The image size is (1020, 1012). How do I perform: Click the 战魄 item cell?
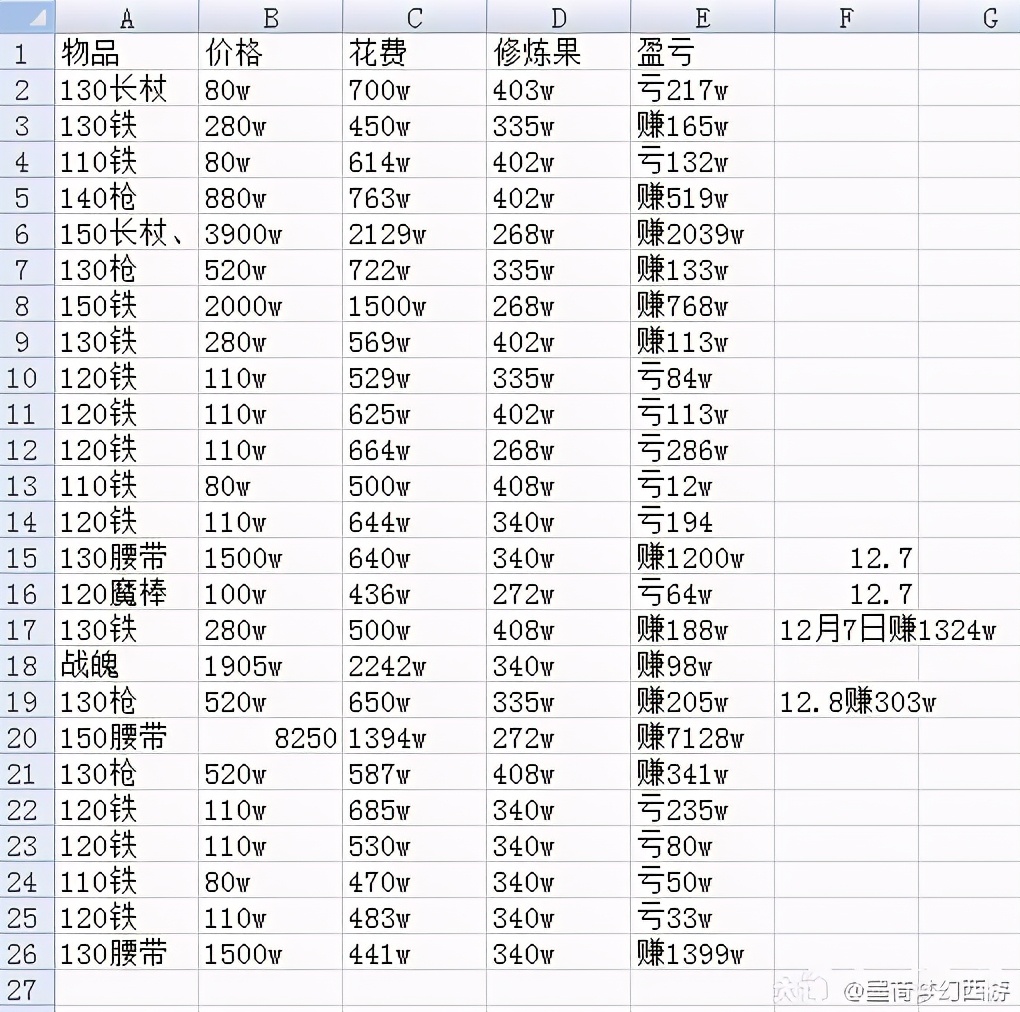(126, 665)
